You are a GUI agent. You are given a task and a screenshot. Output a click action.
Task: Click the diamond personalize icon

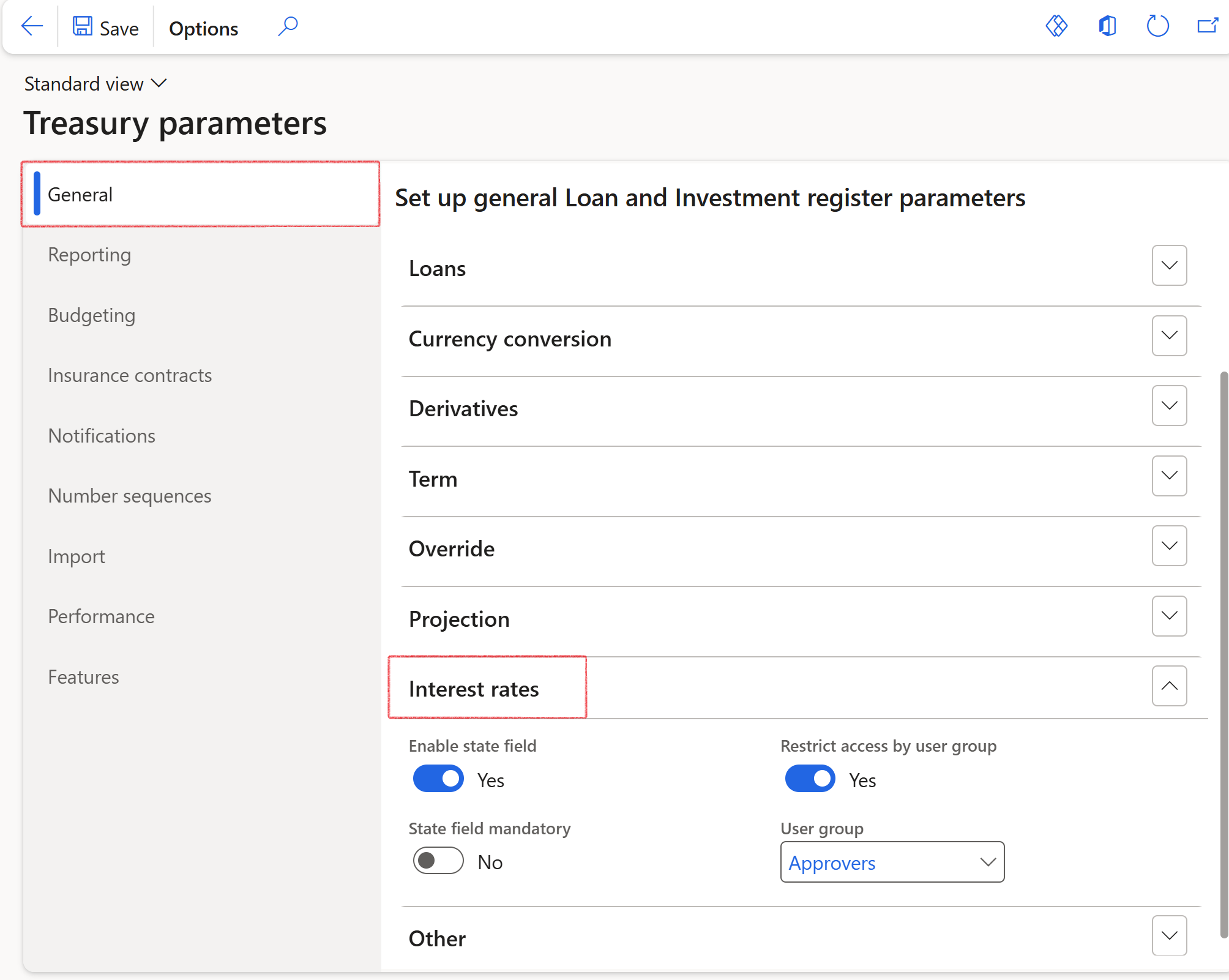1056,26
